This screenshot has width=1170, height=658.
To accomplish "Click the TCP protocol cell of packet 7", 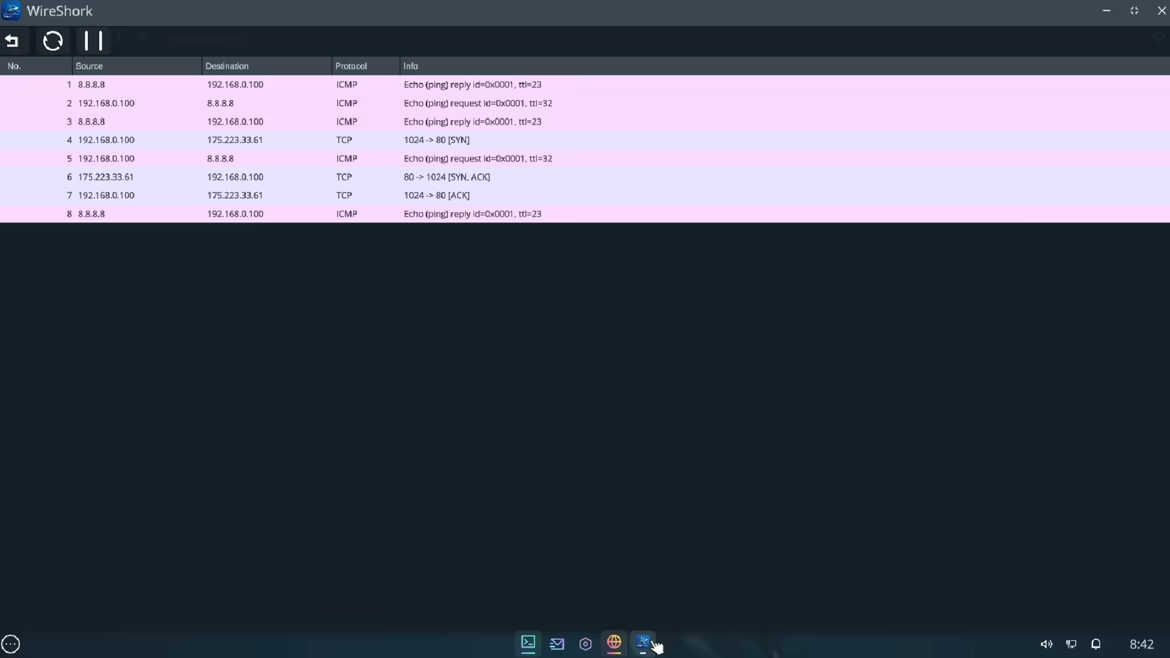I will [x=343, y=195].
